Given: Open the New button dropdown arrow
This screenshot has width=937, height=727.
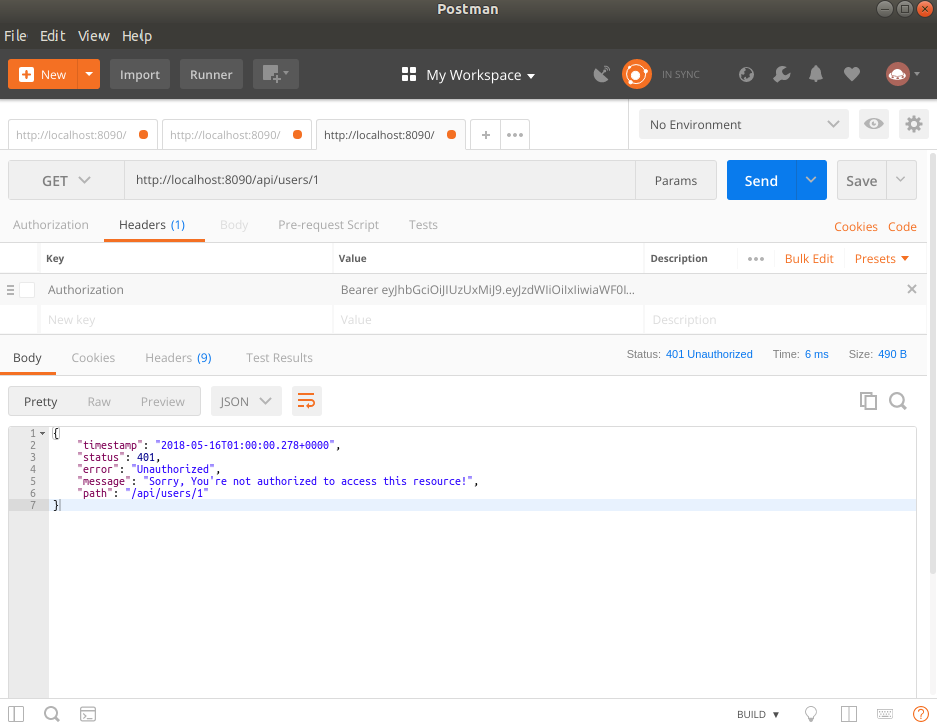Looking at the screenshot, I should click(89, 74).
